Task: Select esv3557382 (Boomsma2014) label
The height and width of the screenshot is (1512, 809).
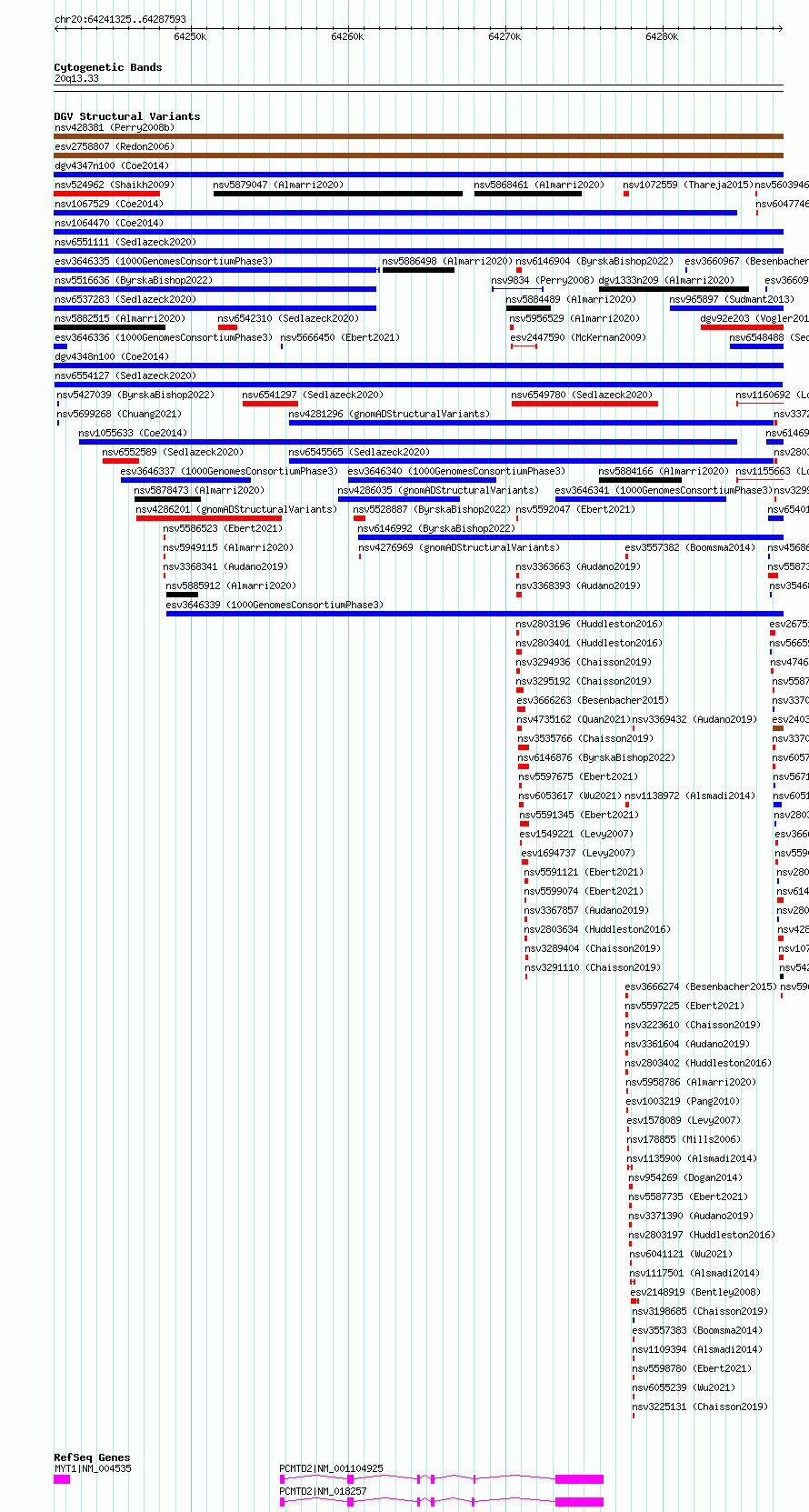Action: (690, 547)
